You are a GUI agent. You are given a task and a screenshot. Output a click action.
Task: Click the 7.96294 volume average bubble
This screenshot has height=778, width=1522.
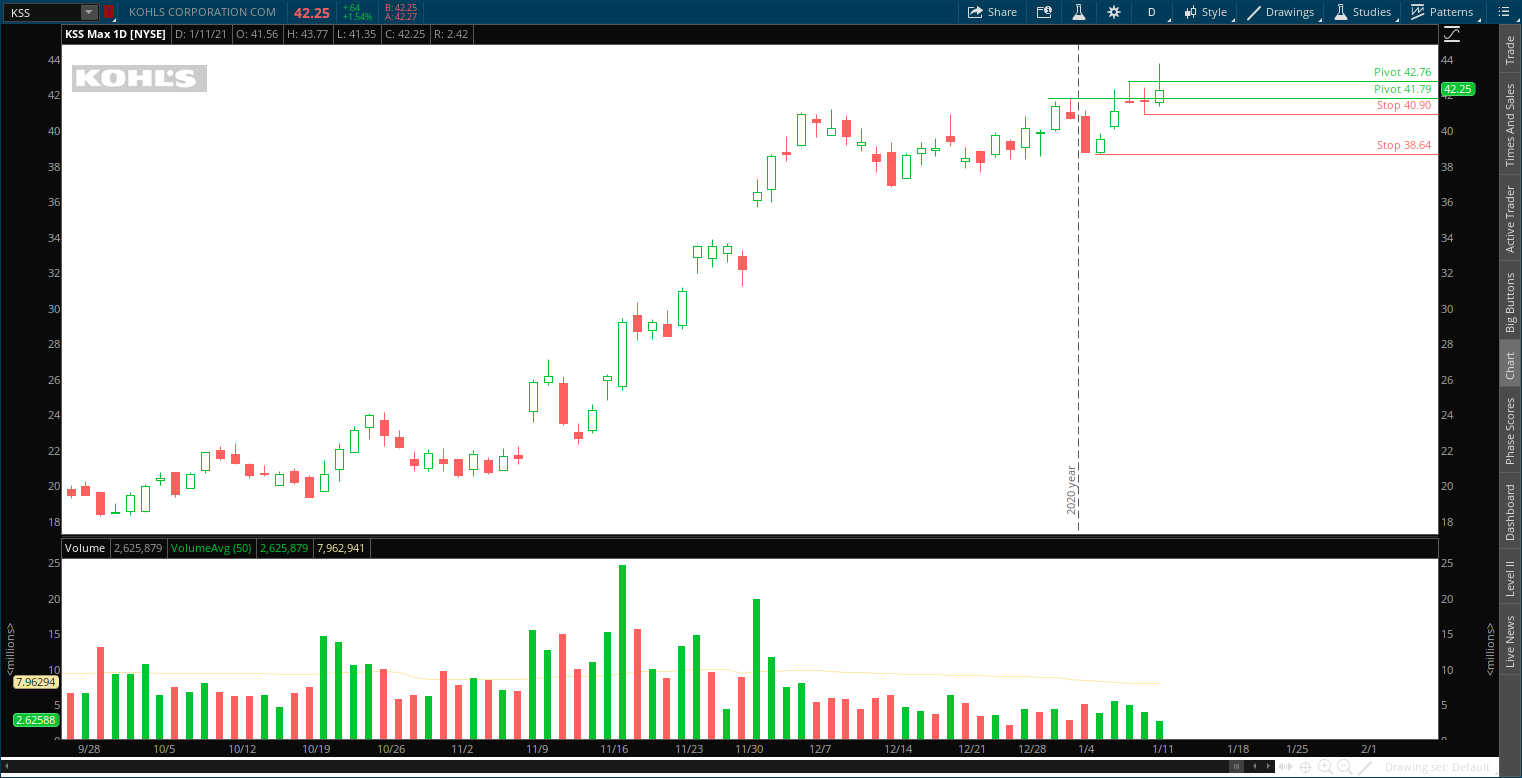point(35,682)
